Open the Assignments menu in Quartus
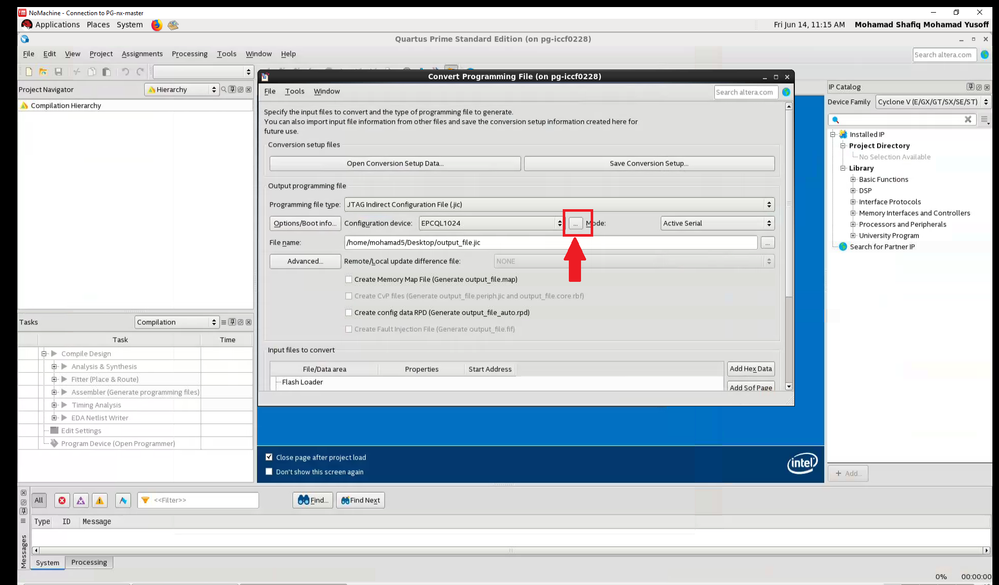This screenshot has height=585, width=999. click(x=142, y=54)
